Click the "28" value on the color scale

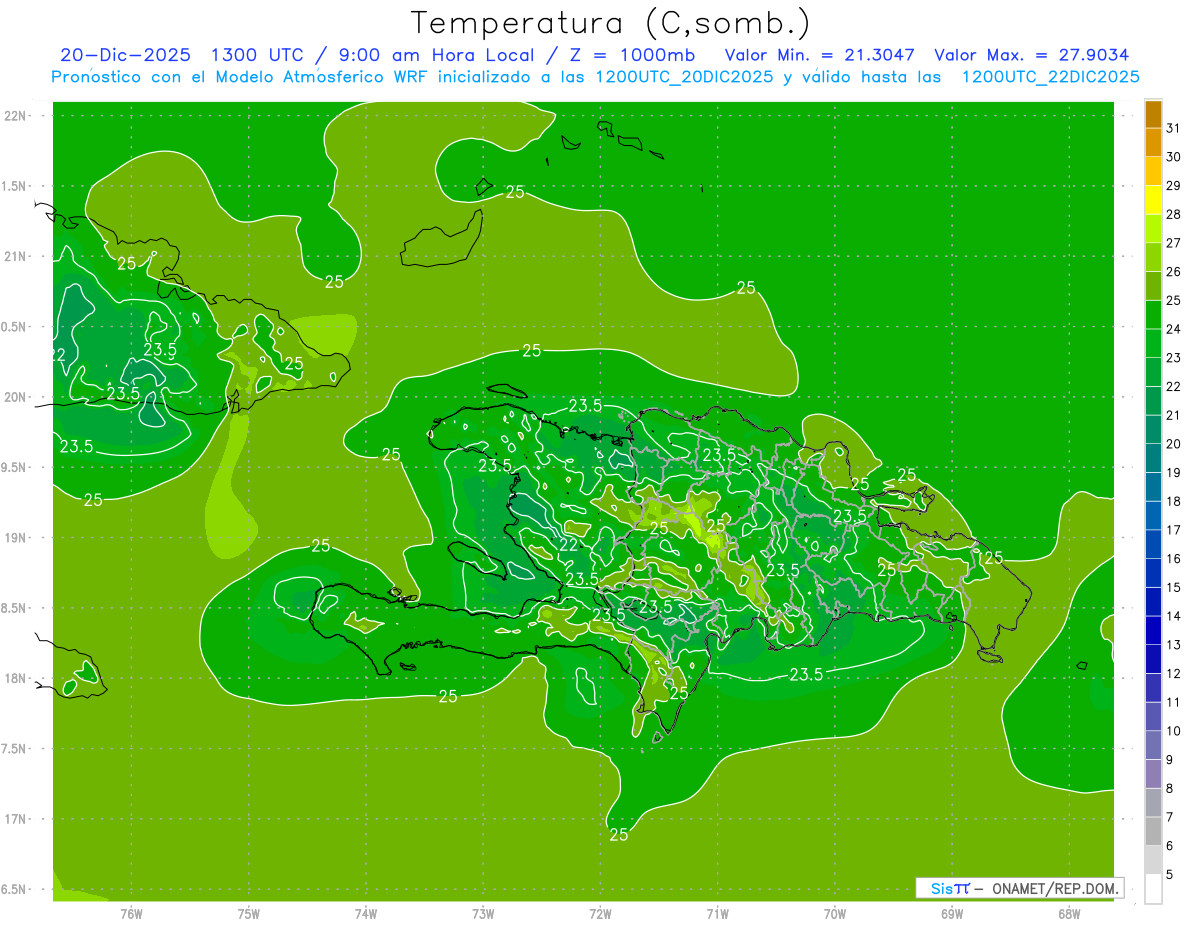pyautogui.click(x=1173, y=214)
